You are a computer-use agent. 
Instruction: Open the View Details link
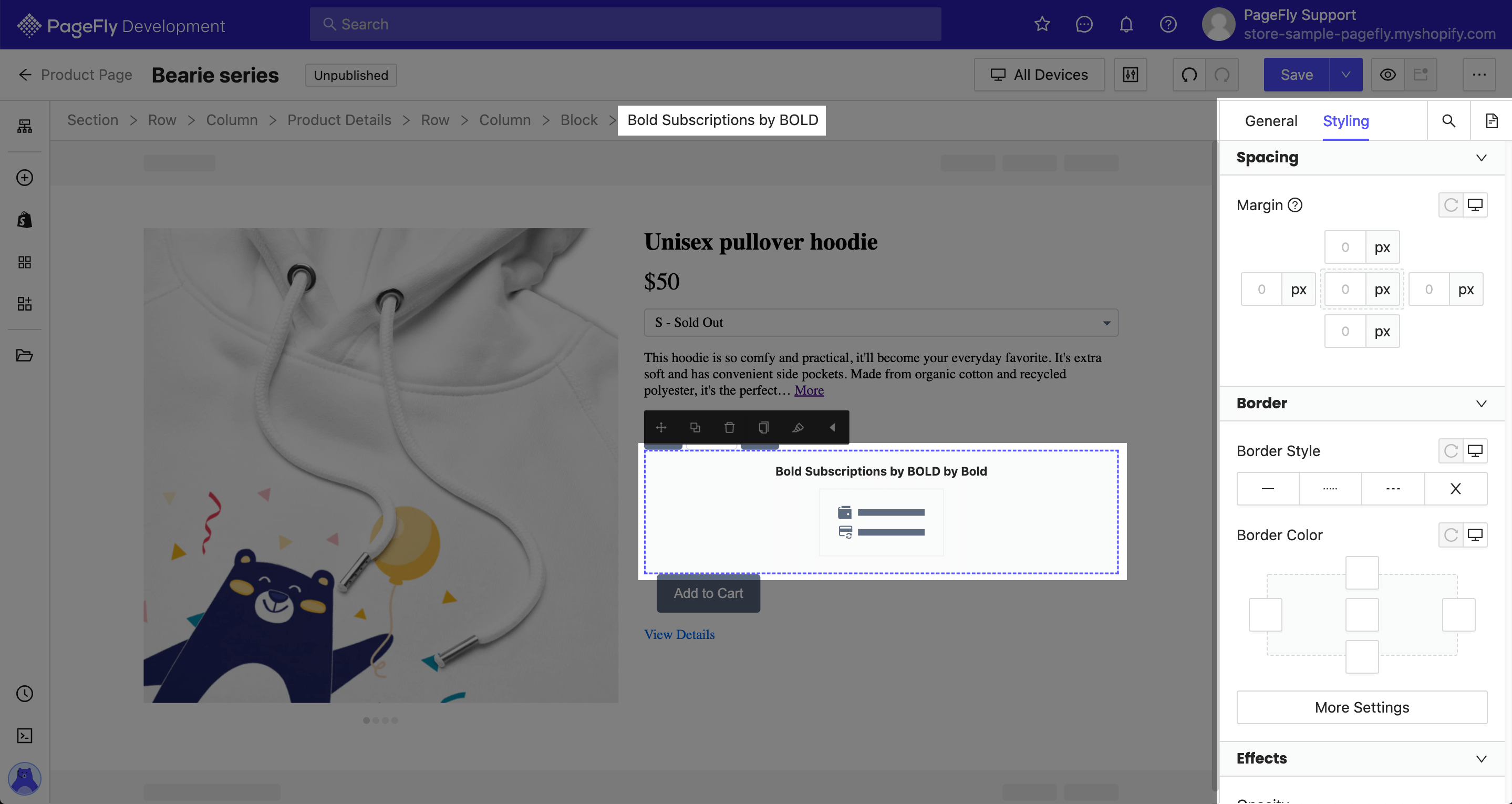(x=679, y=634)
